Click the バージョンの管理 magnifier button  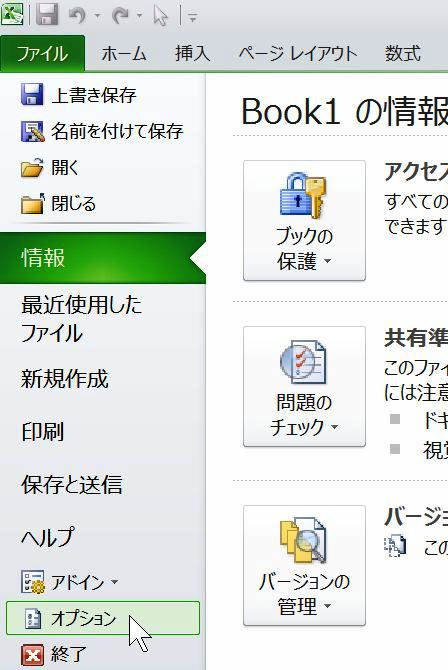(x=304, y=566)
